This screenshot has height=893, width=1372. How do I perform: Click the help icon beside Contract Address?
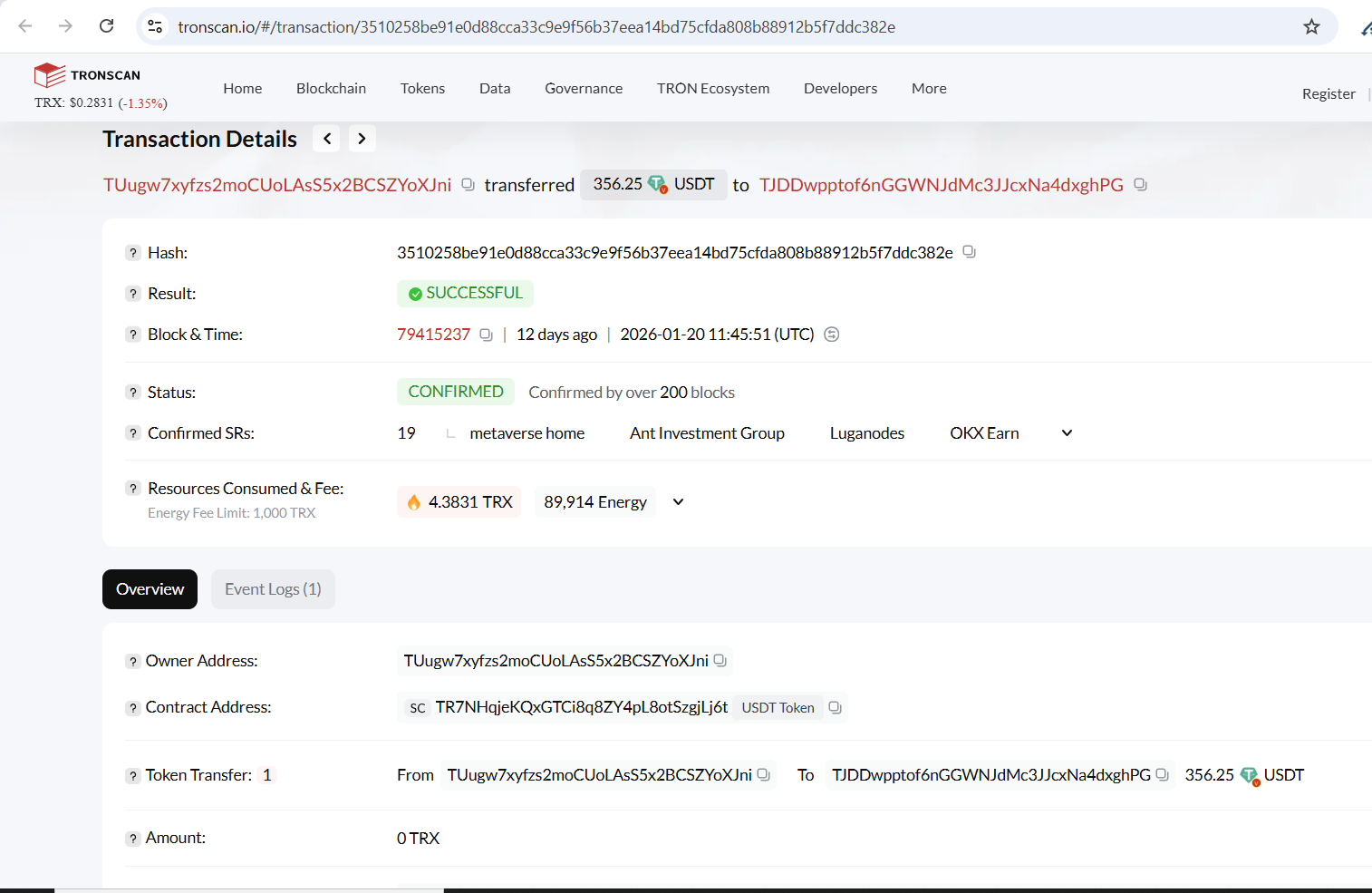133,708
